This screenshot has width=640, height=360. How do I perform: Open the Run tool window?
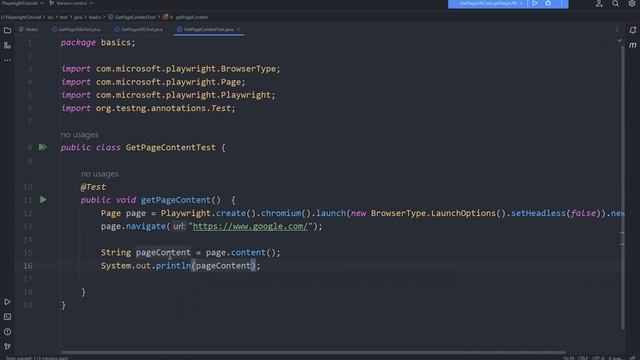click(7, 302)
